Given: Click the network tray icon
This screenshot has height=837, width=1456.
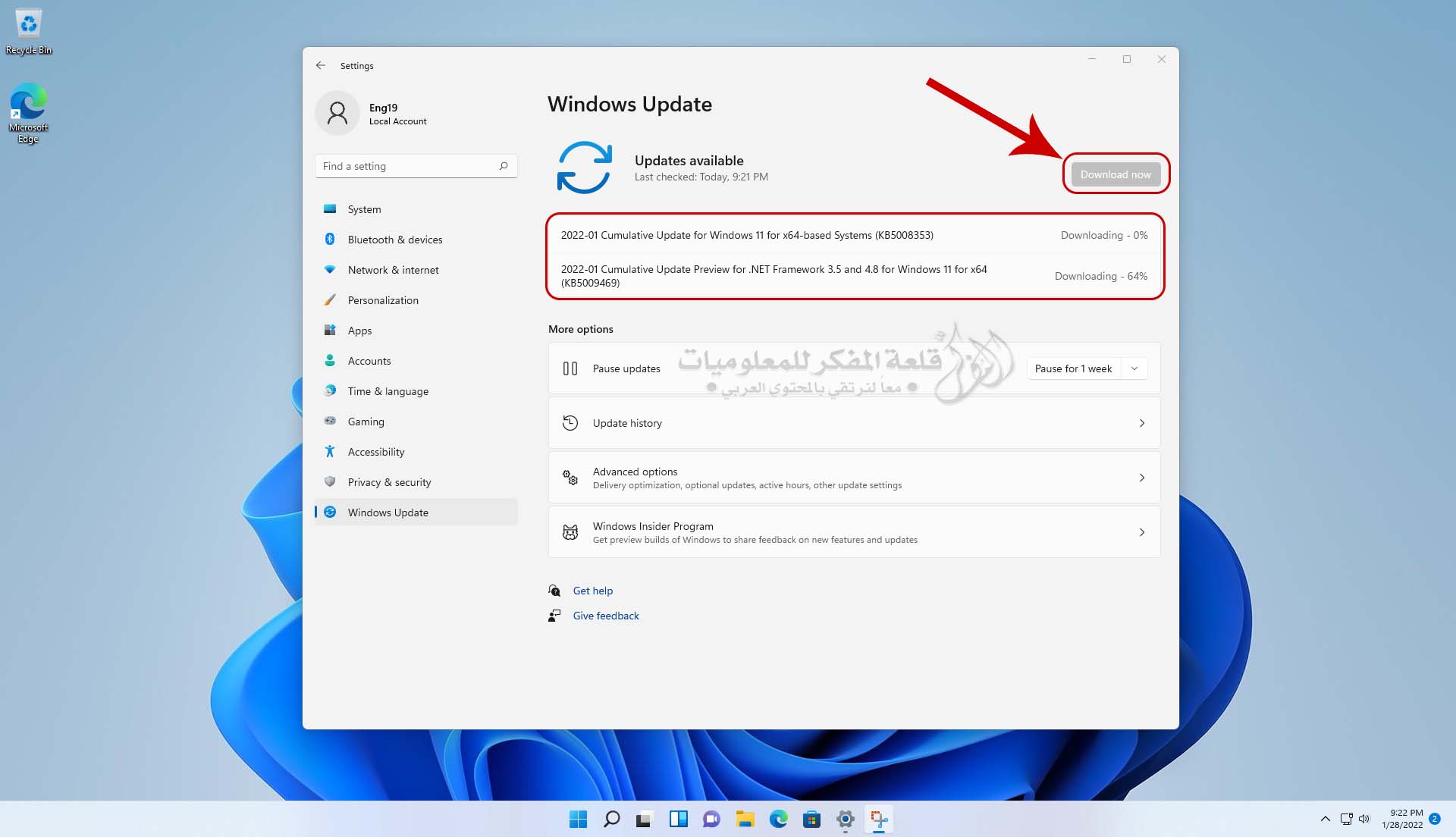Looking at the screenshot, I should point(1346,819).
